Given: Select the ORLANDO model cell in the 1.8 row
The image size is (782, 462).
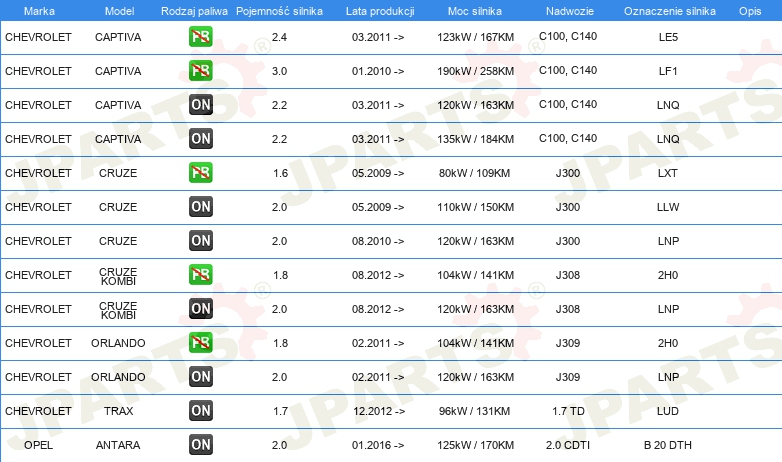Looking at the screenshot, I should coord(118,343).
